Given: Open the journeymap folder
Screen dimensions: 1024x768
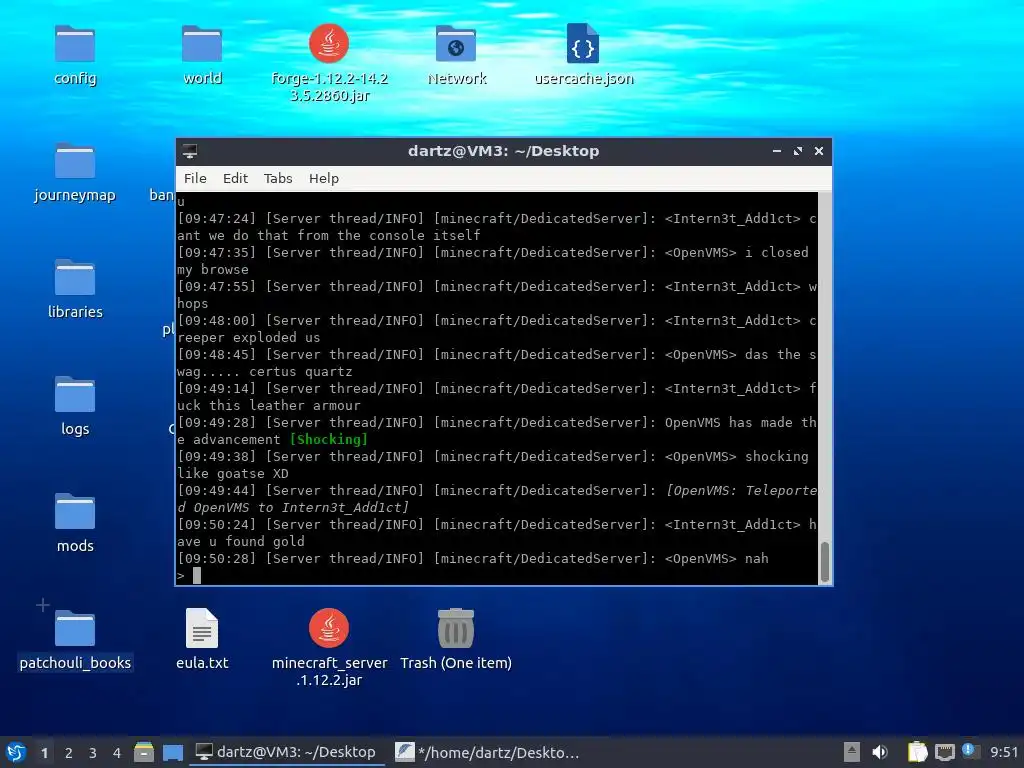Looking at the screenshot, I should coord(75,161).
